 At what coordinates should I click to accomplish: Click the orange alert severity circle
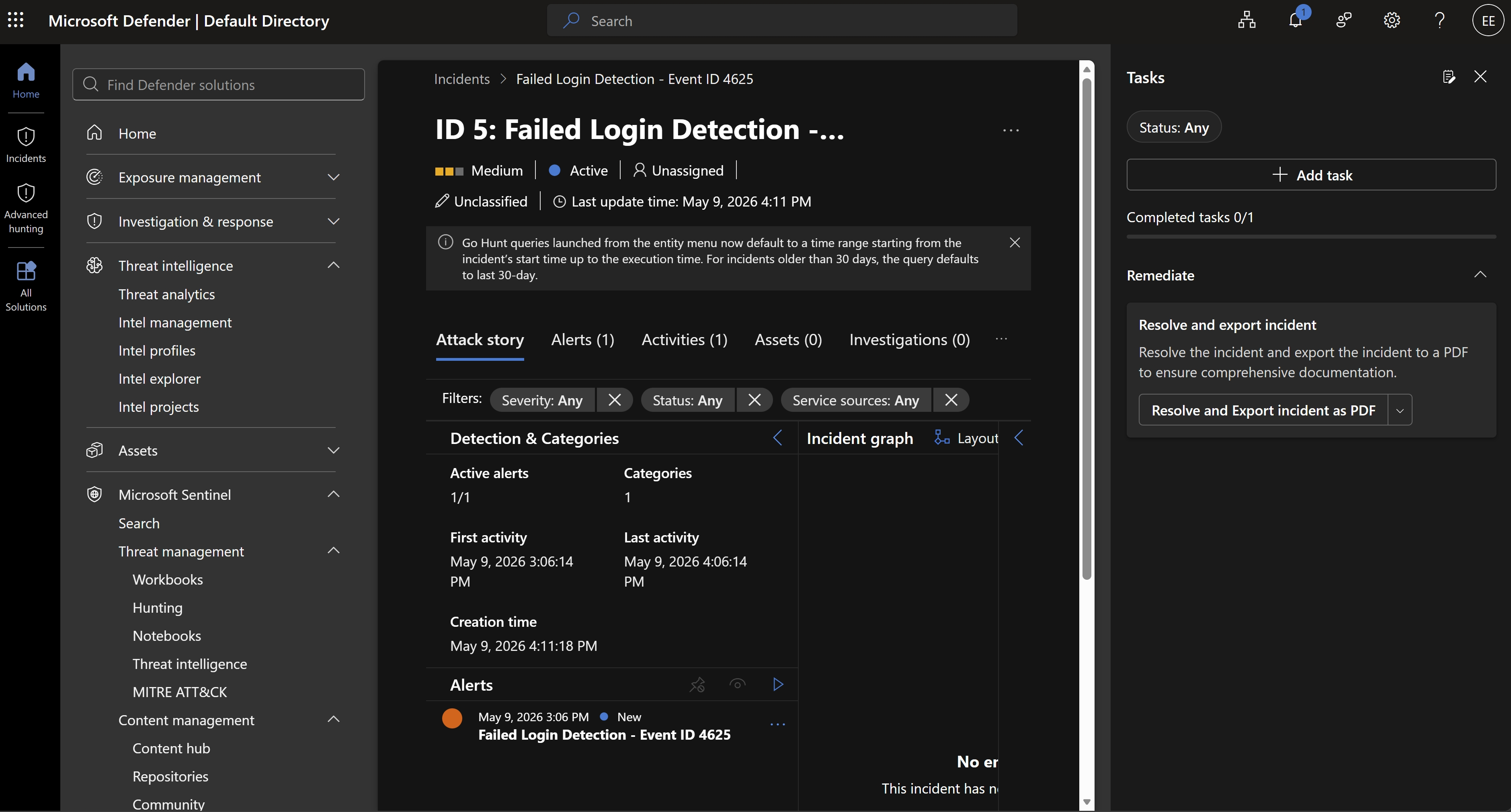coord(452,718)
